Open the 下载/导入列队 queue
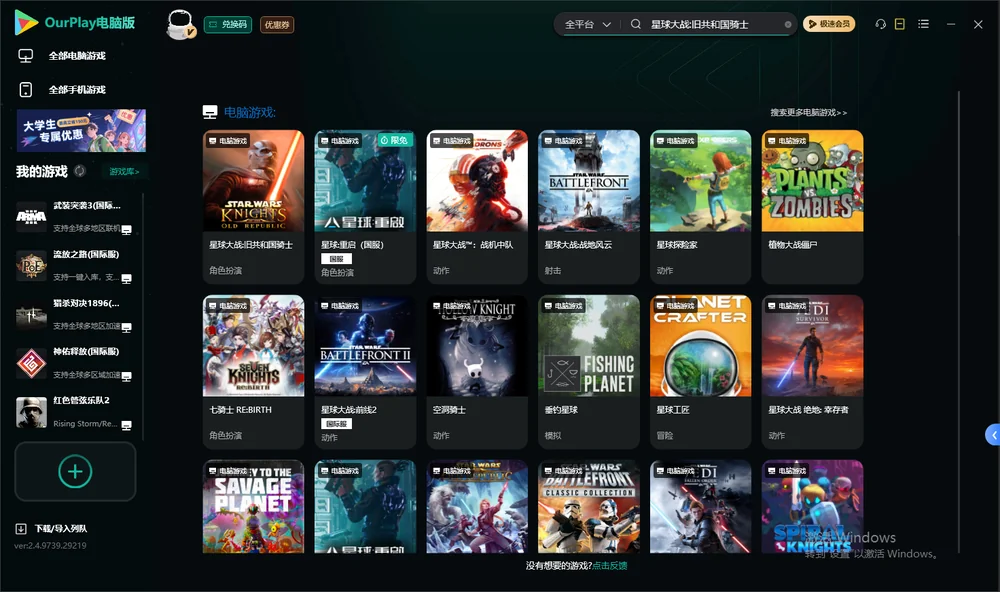Screen dimensions: 1000x592 tap(61, 529)
